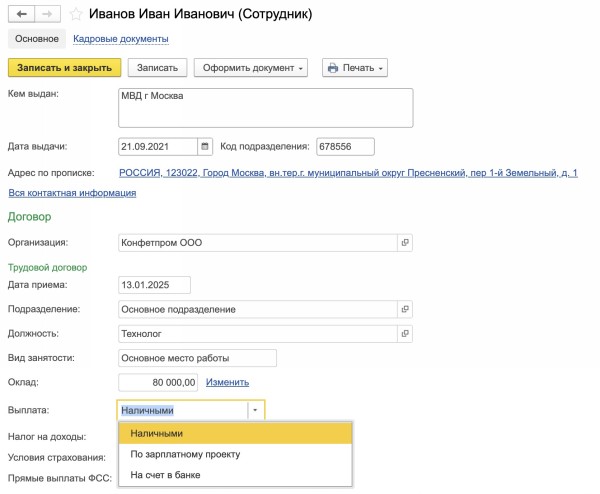Screen dimensions: 600x494
Task: Choose По зарплатному проекту option
Action: (x=185, y=454)
